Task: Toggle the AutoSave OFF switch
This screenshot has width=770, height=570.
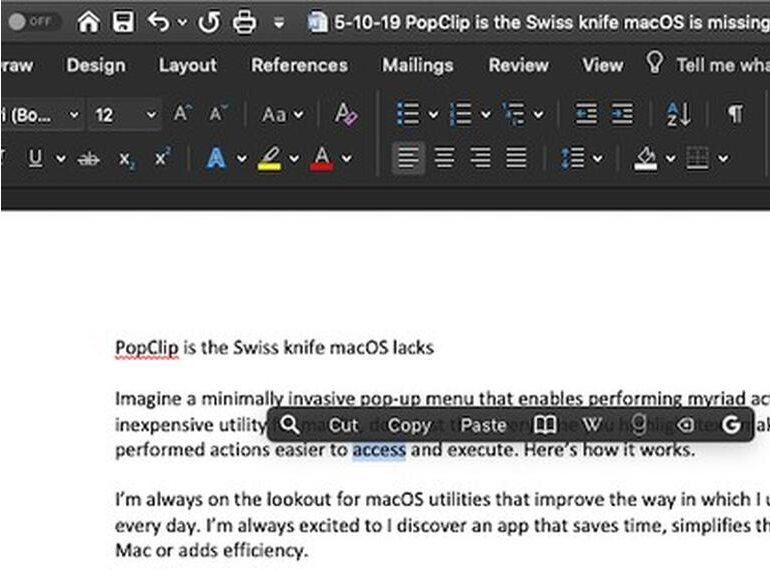Action: [x=33, y=22]
